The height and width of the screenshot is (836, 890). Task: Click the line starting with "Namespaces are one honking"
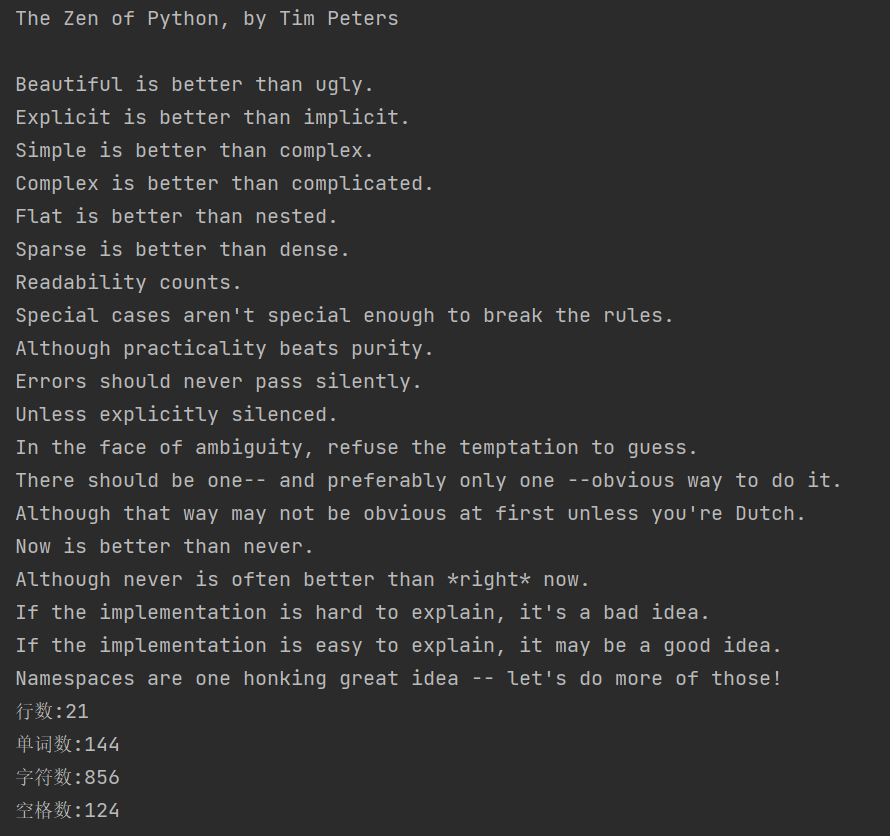[398, 678]
